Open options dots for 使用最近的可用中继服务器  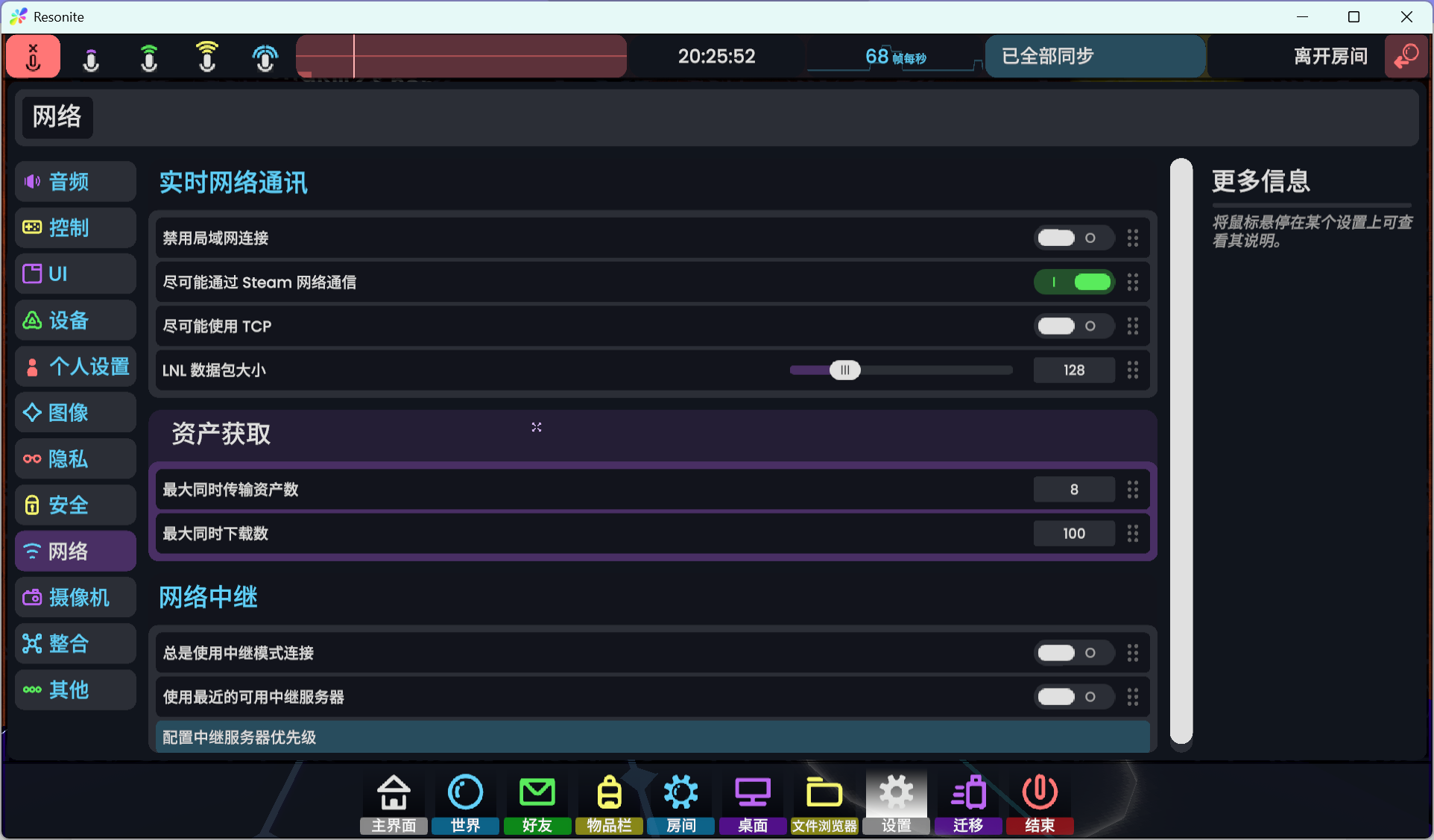[x=1133, y=697]
